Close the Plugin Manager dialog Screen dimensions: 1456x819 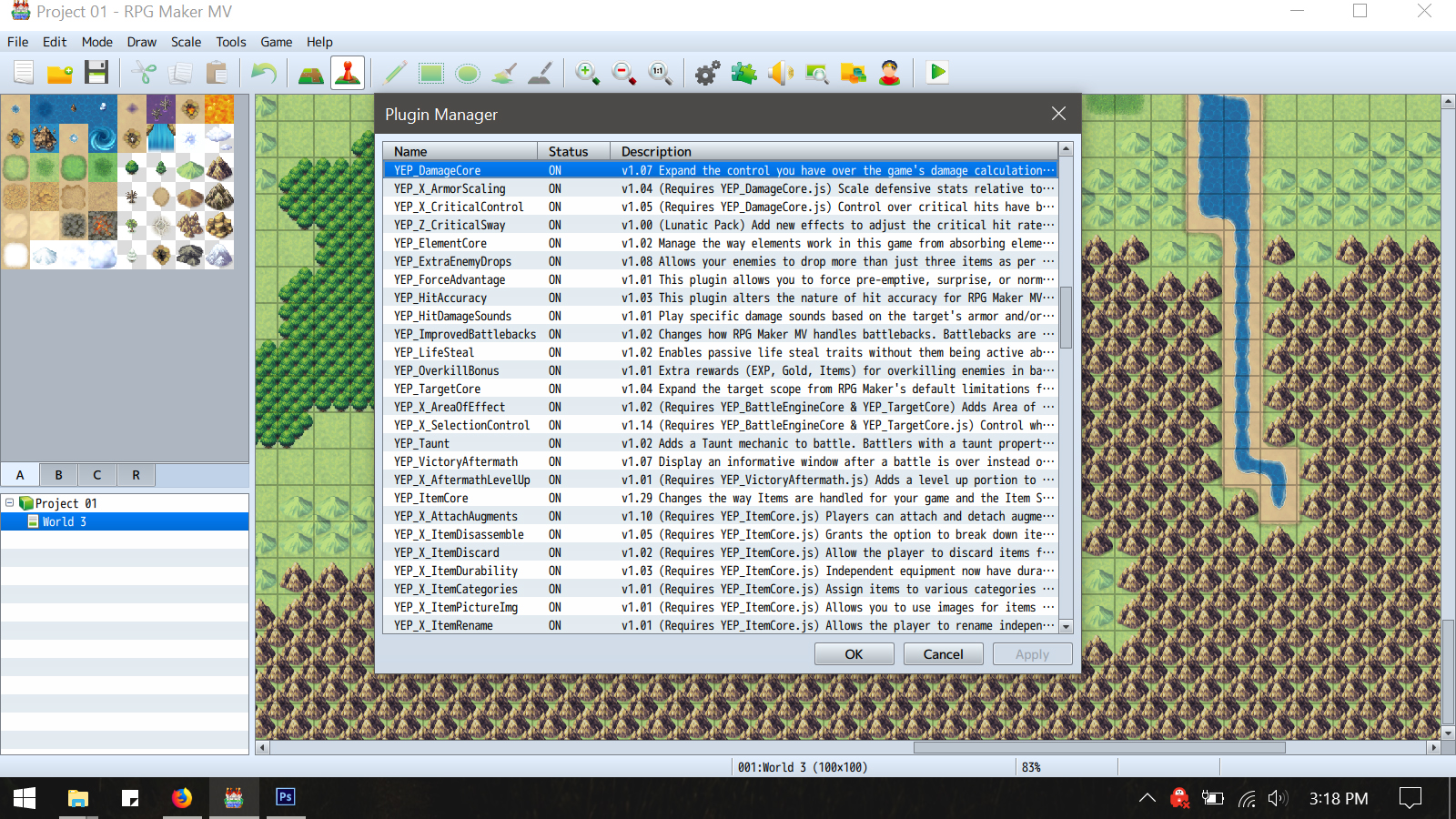click(x=1058, y=114)
